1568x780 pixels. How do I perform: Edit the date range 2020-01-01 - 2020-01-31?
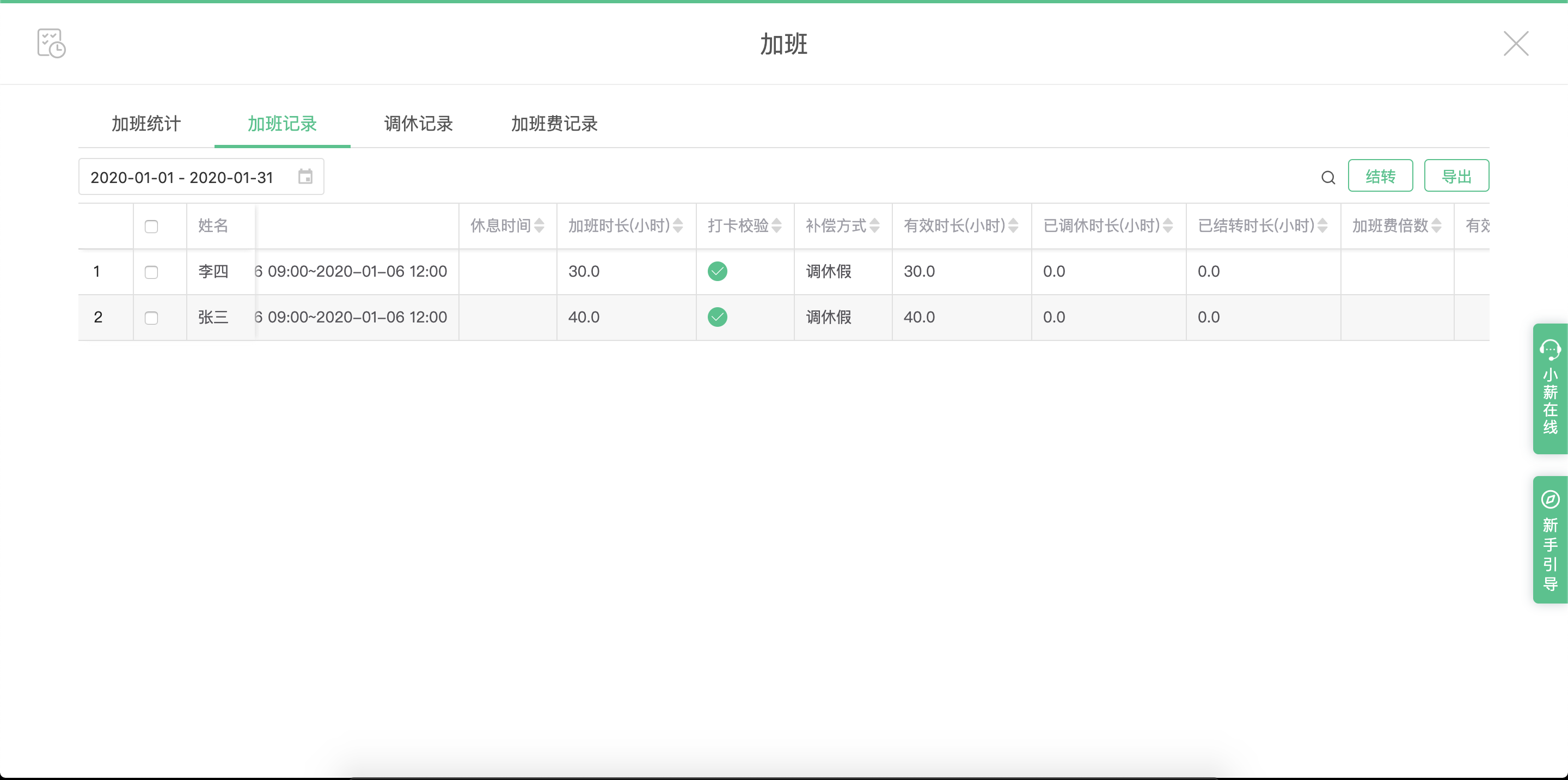[x=201, y=176]
